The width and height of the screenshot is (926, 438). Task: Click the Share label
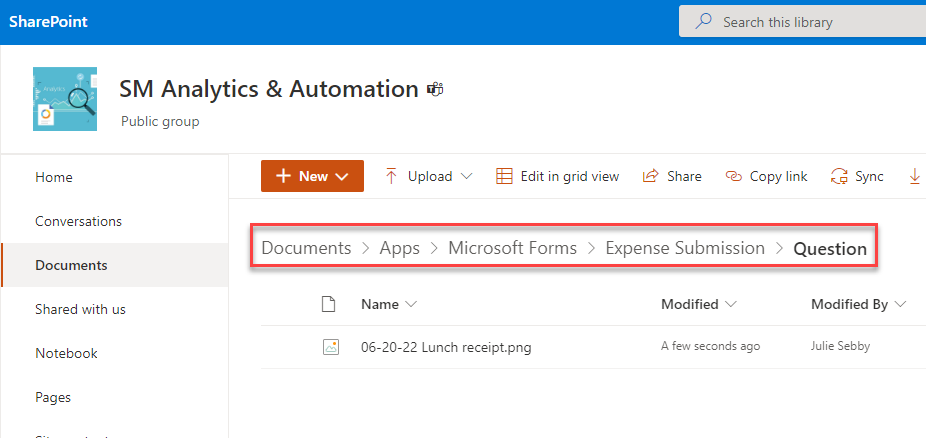[684, 176]
